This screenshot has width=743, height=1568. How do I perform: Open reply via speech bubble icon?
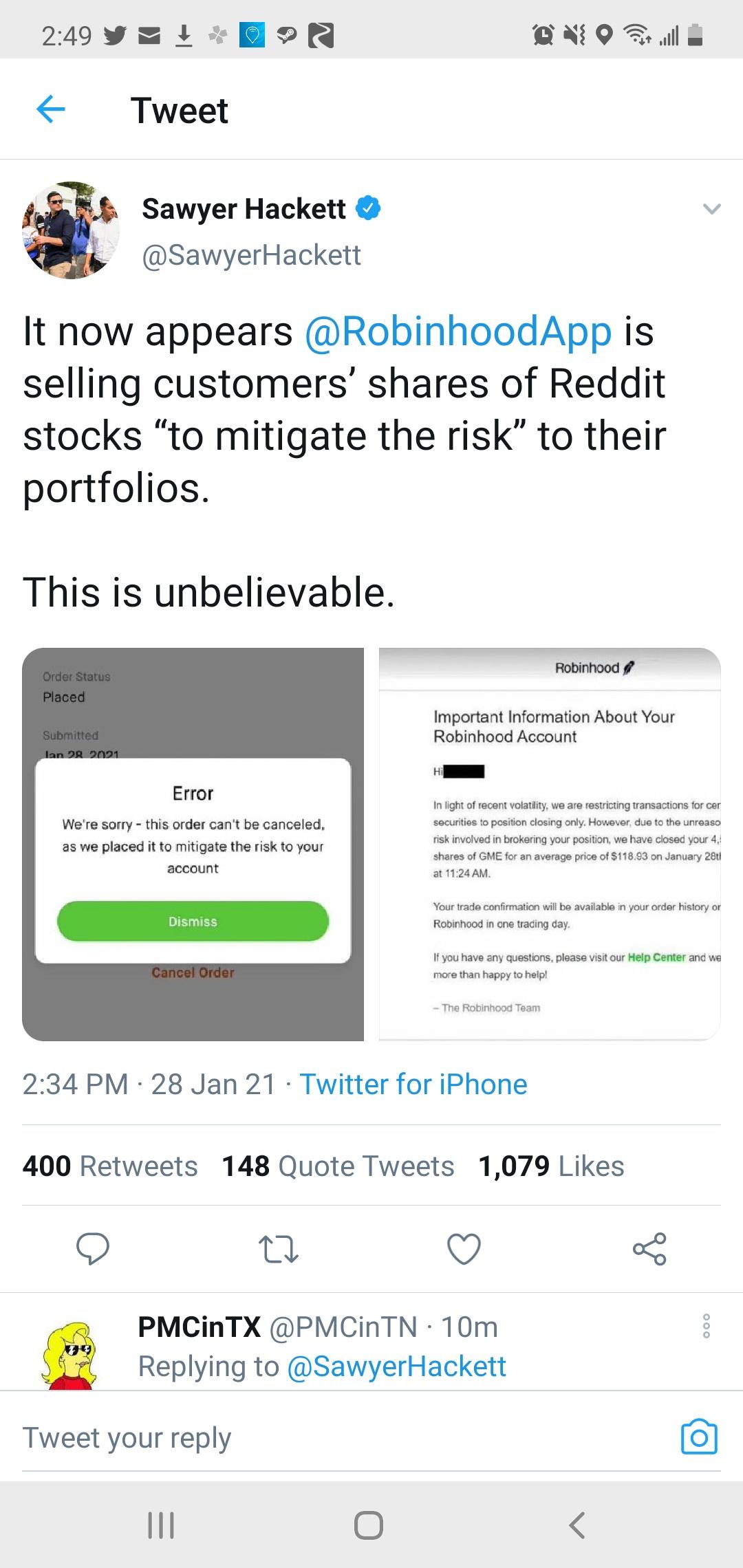[93, 1249]
